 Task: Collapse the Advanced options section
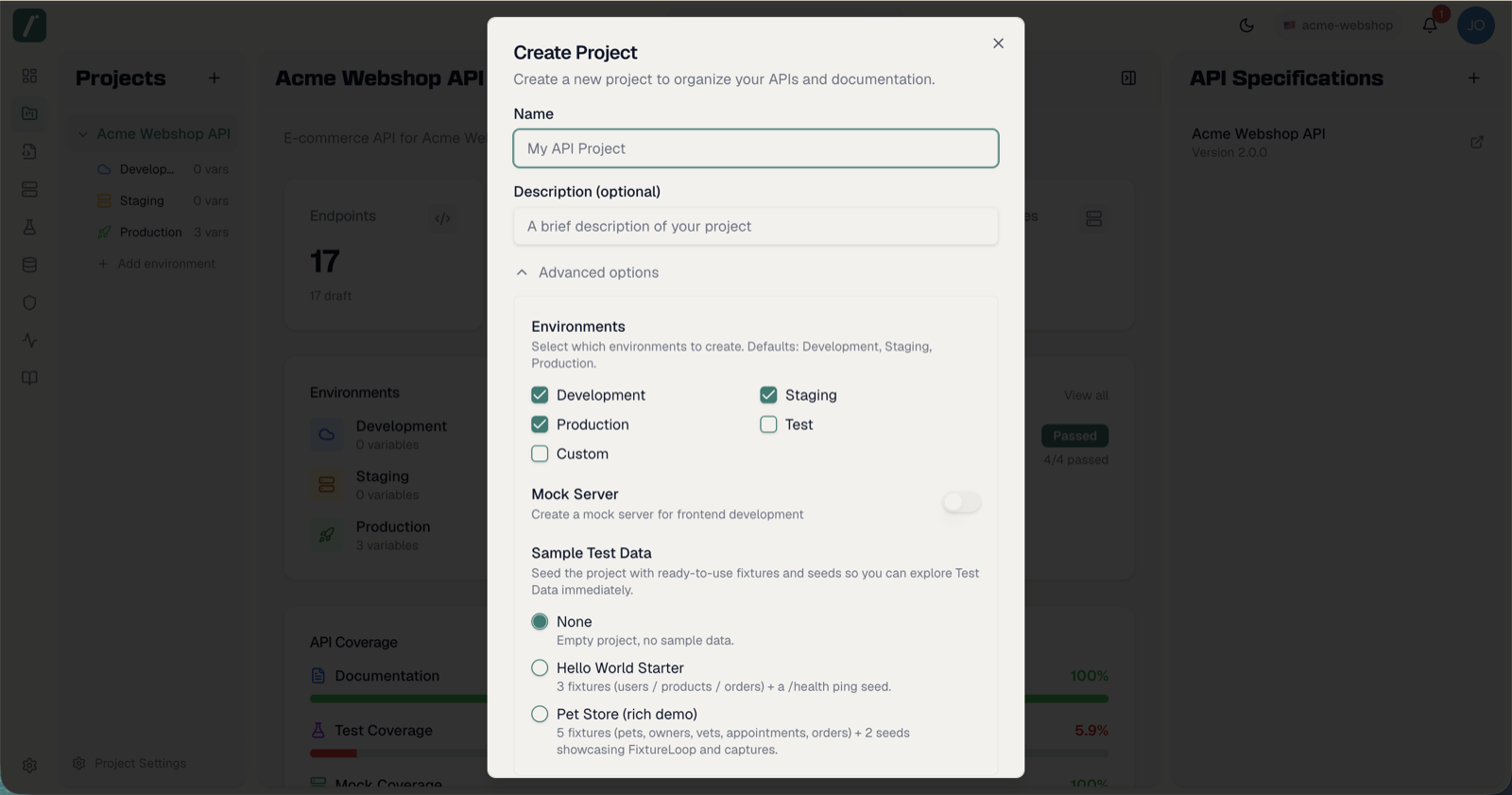pyautogui.click(x=587, y=272)
